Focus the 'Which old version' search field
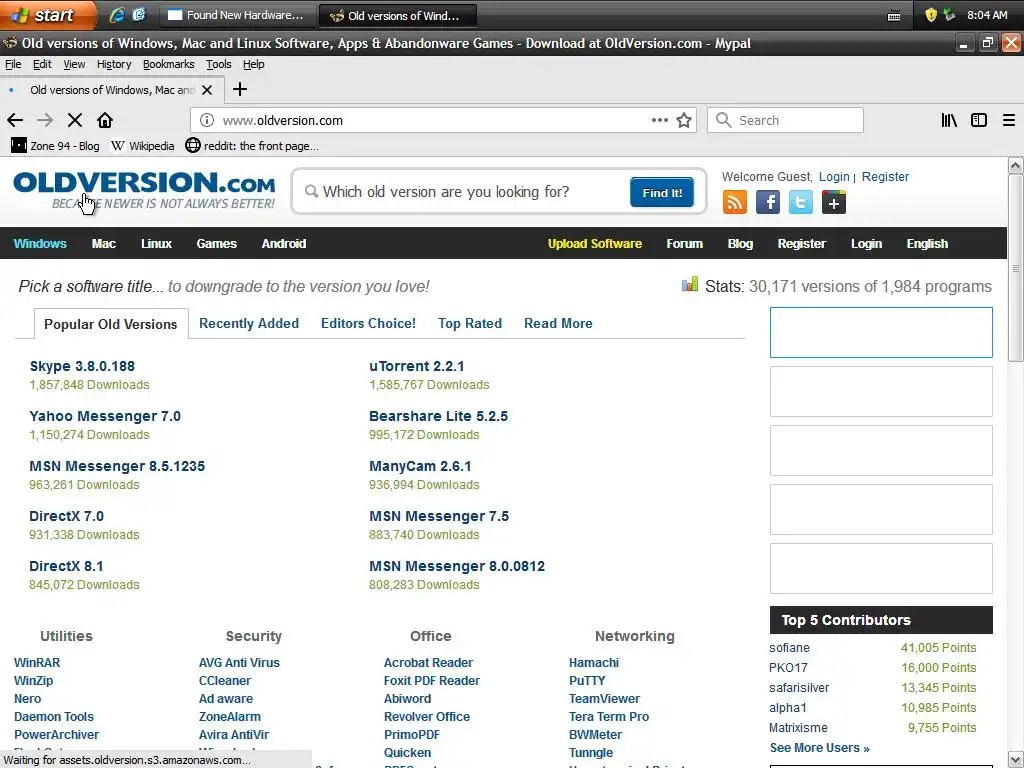 464,191
